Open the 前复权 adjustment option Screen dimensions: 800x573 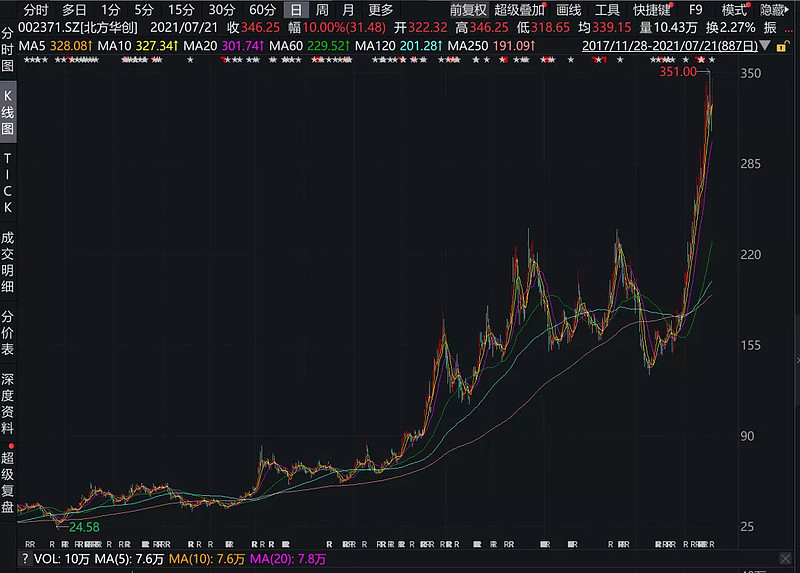click(x=468, y=10)
